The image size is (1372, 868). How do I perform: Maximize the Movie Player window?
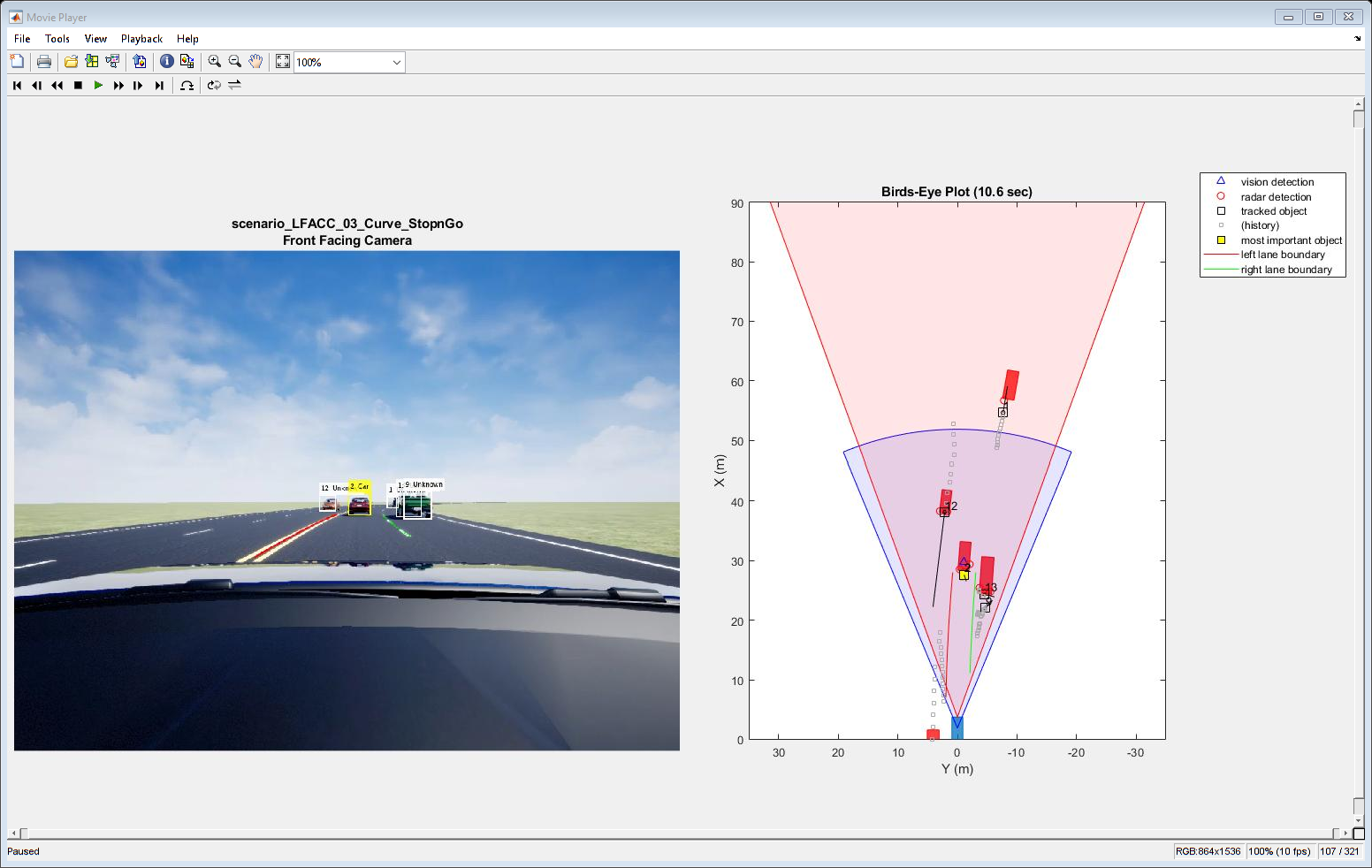point(1318,16)
